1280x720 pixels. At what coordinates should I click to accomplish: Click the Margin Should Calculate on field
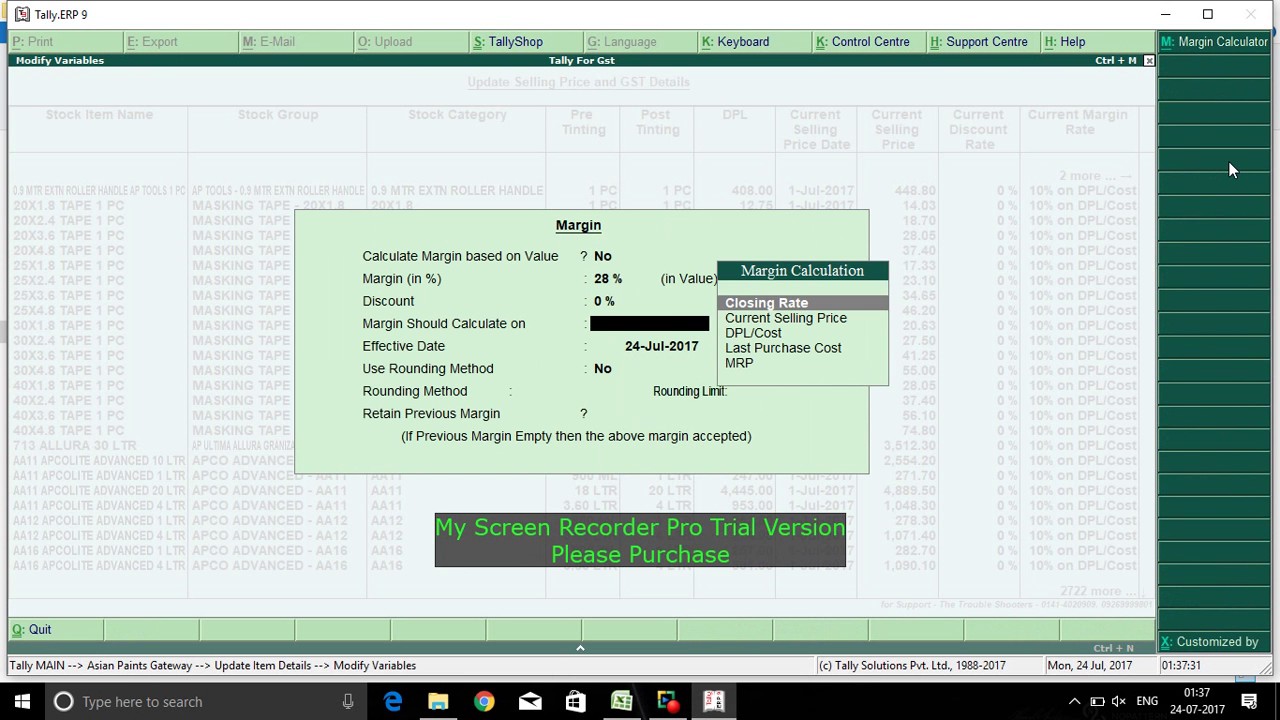(649, 324)
